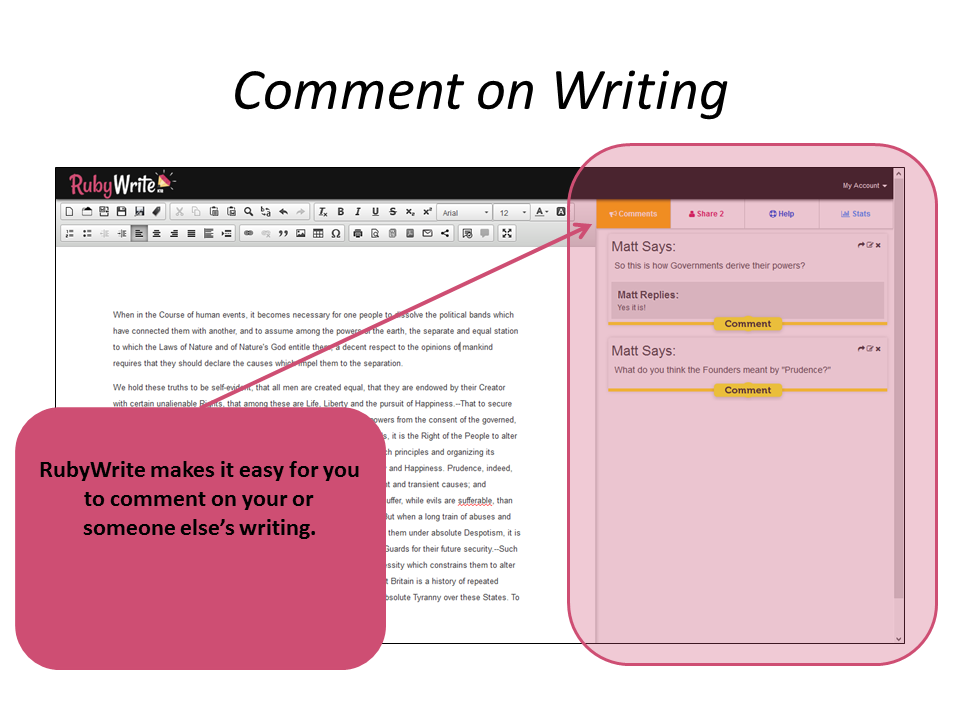Click Comment button under Governments comment
The width and height of the screenshot is (960, 720).
click(748, 324)
